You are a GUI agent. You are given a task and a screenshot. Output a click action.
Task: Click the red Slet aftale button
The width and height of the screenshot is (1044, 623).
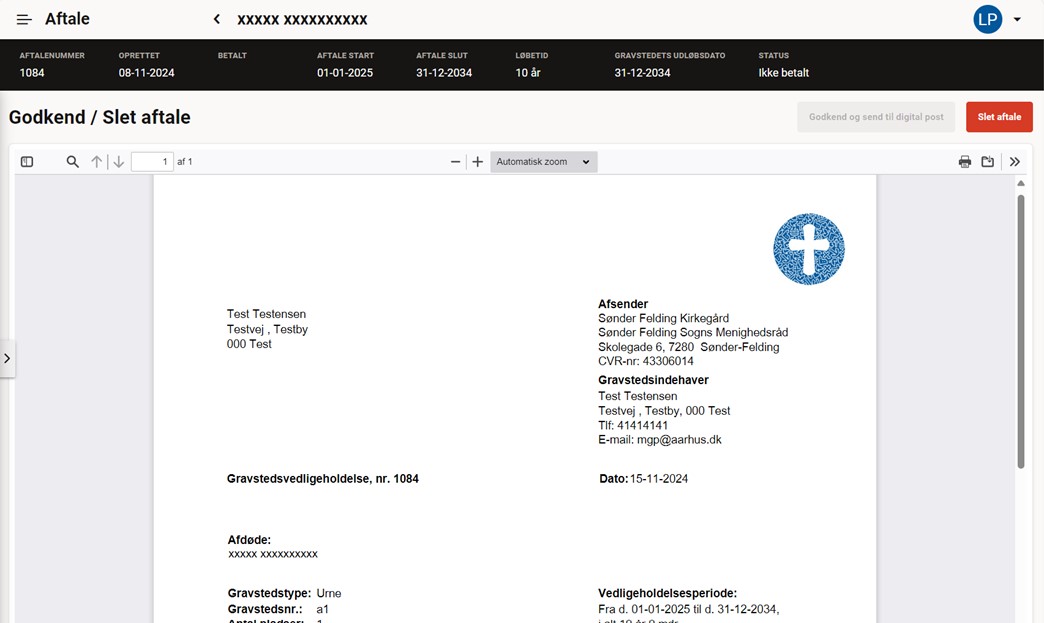click(999, 117)
